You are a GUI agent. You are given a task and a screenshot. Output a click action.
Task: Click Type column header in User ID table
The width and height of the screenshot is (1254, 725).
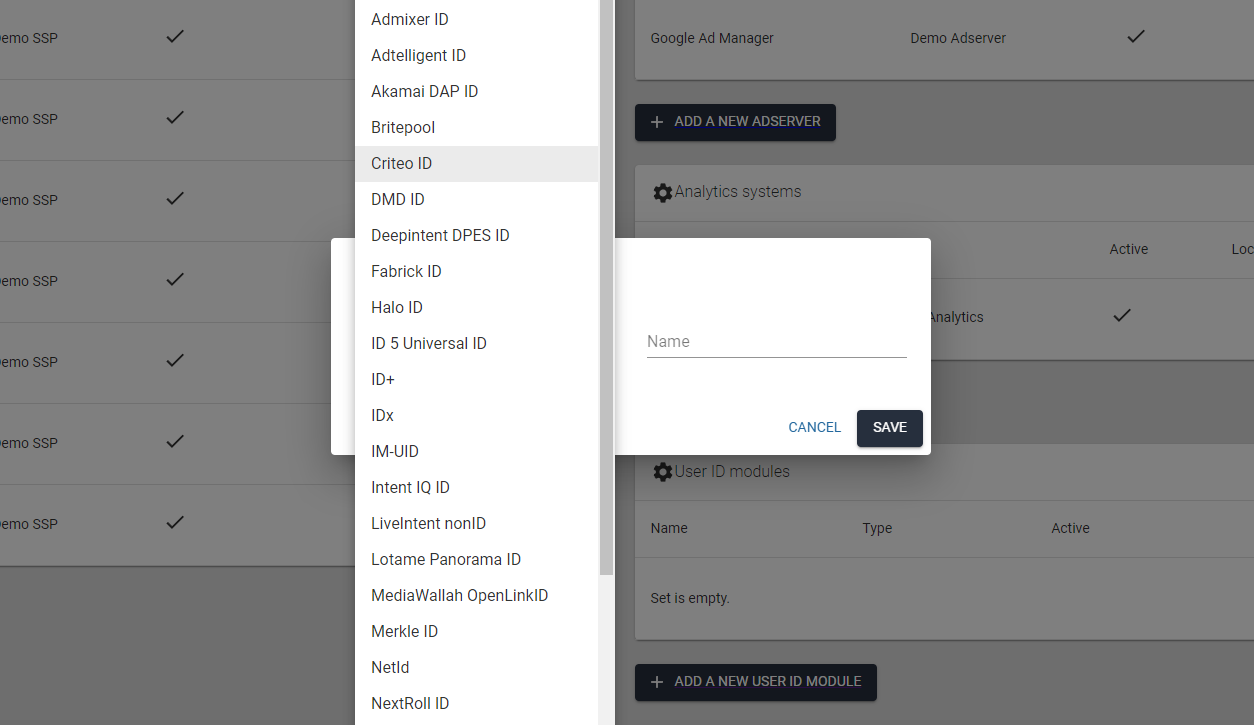click(x=877, y=528)
